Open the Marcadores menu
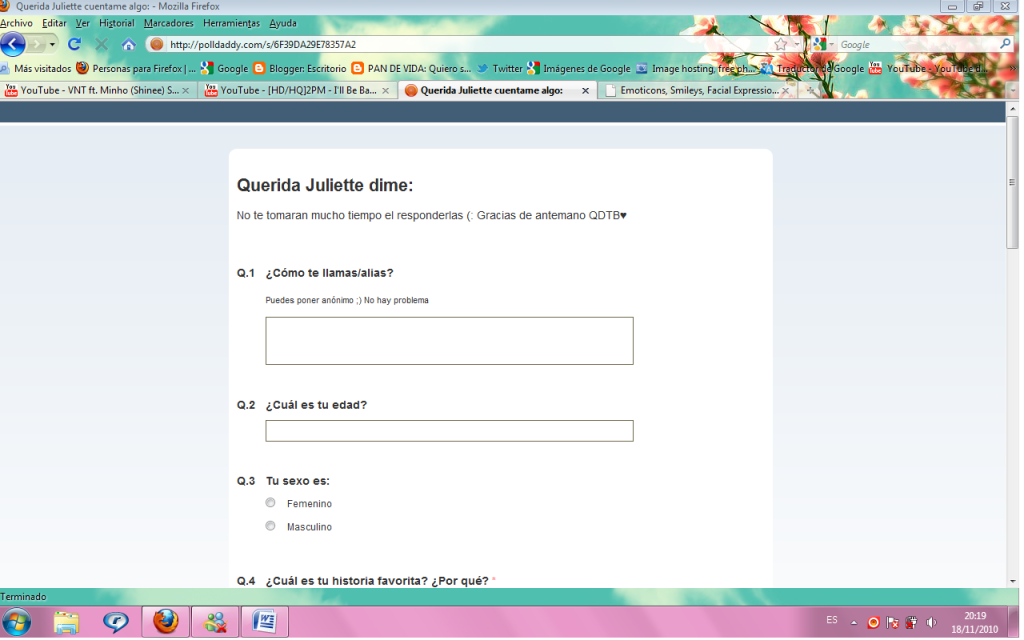 pos(168,23)
